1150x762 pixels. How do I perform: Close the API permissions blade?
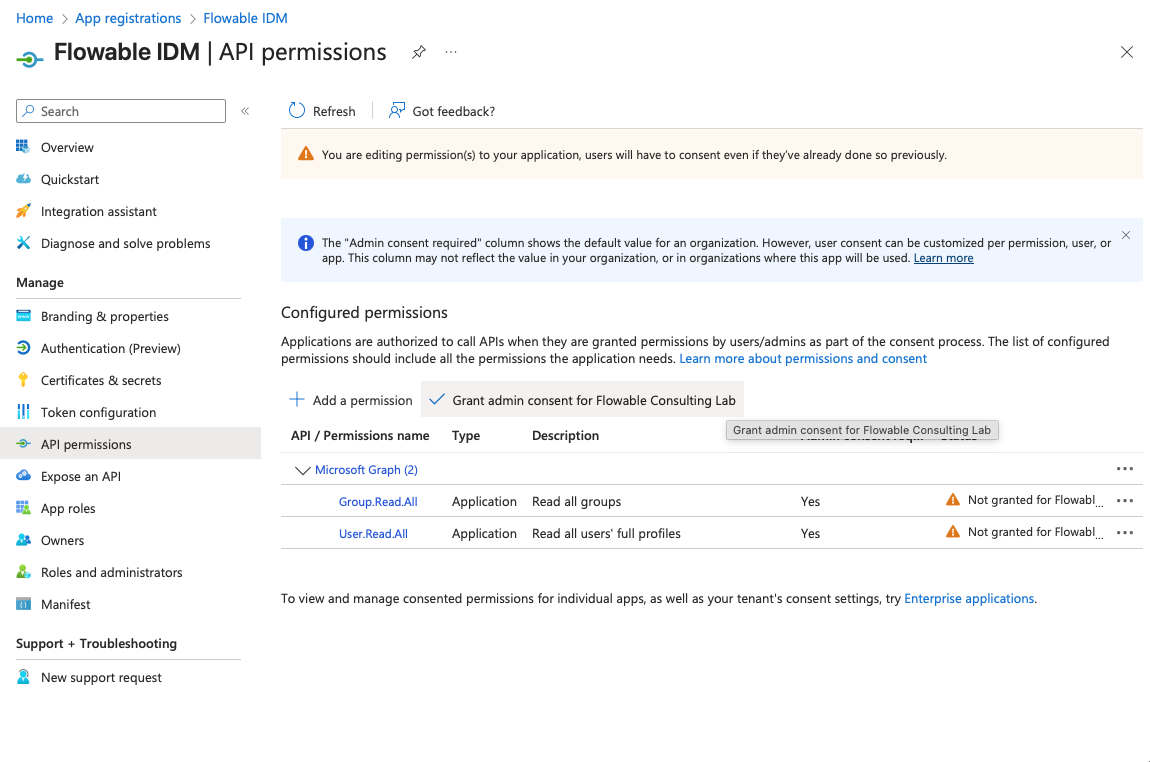pyautogui.click(x=1126, y=52)
